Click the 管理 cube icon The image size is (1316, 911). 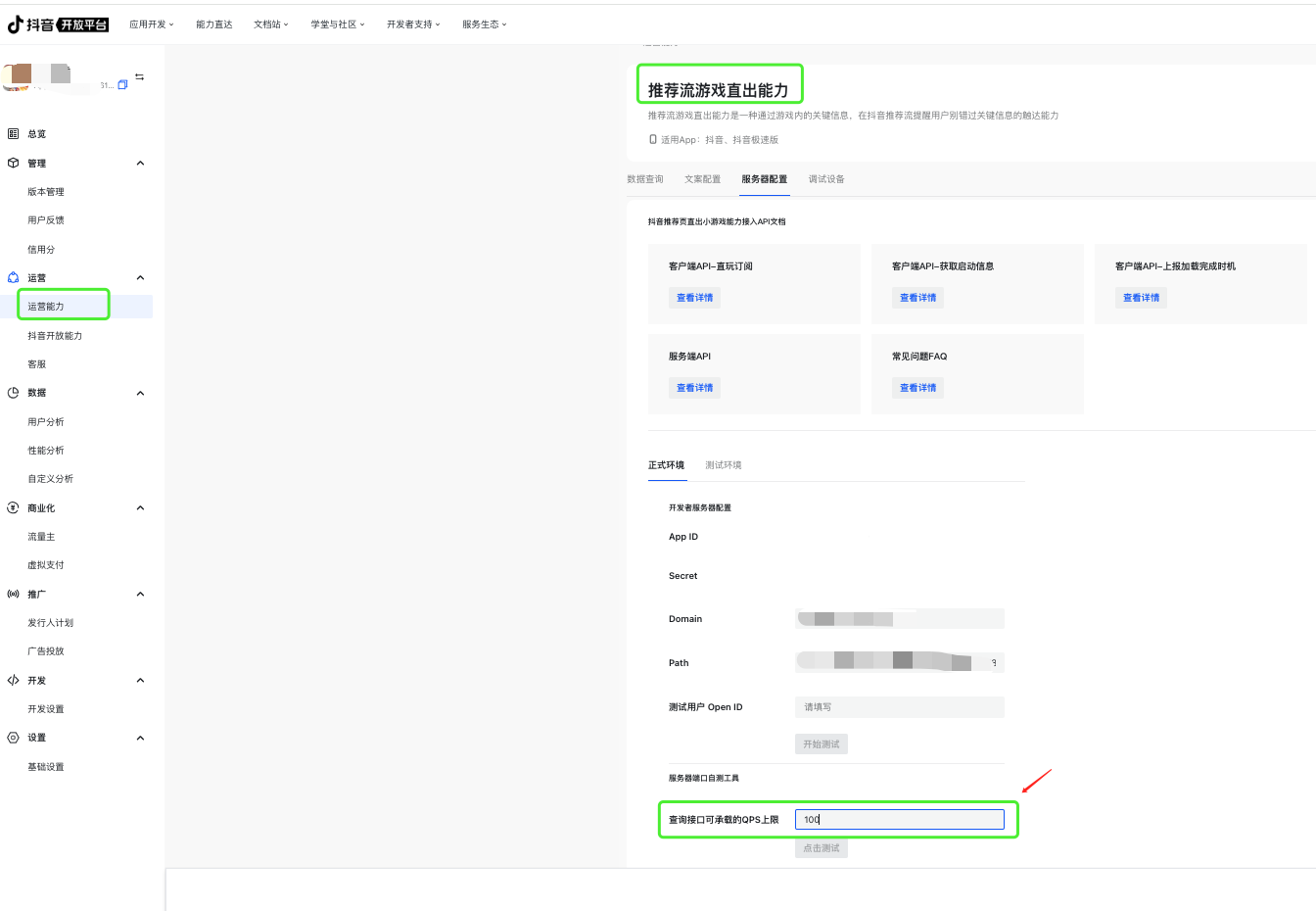[13, 163]
